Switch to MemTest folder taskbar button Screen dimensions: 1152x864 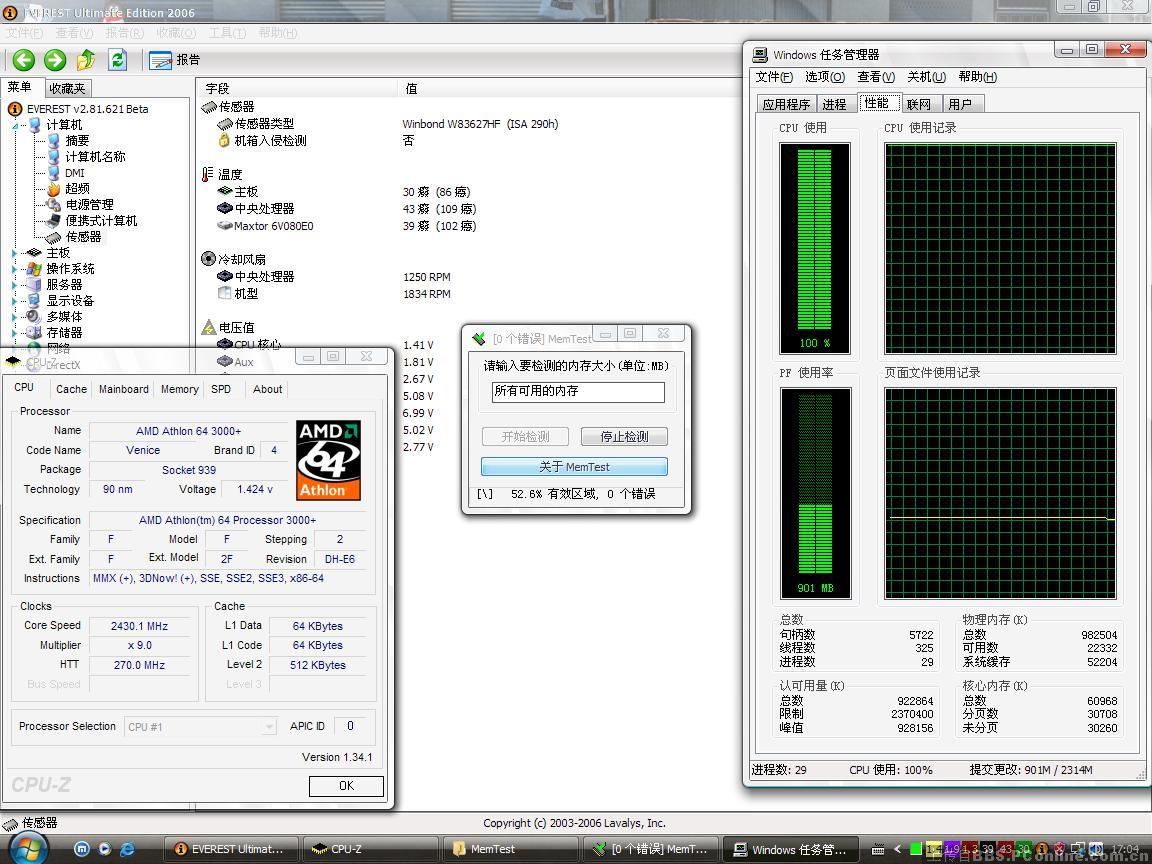510,849
